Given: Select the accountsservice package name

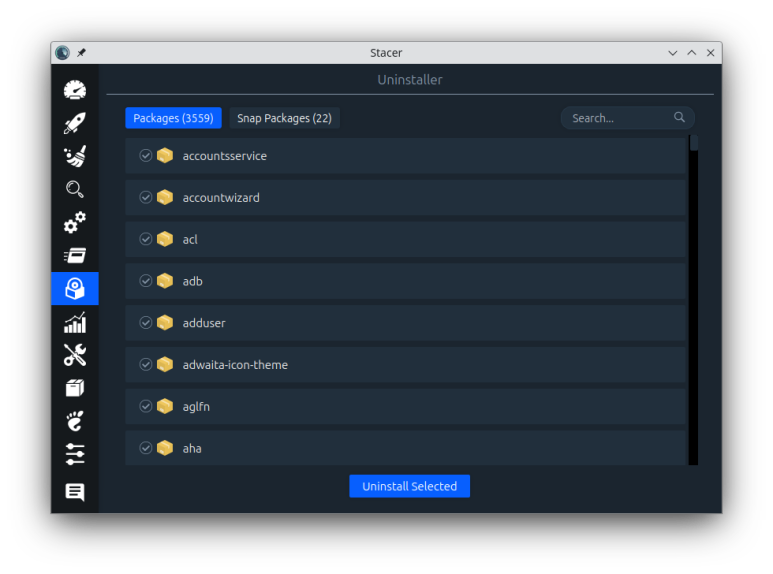Looking at the screenshot, I should [x=225, y=156].
